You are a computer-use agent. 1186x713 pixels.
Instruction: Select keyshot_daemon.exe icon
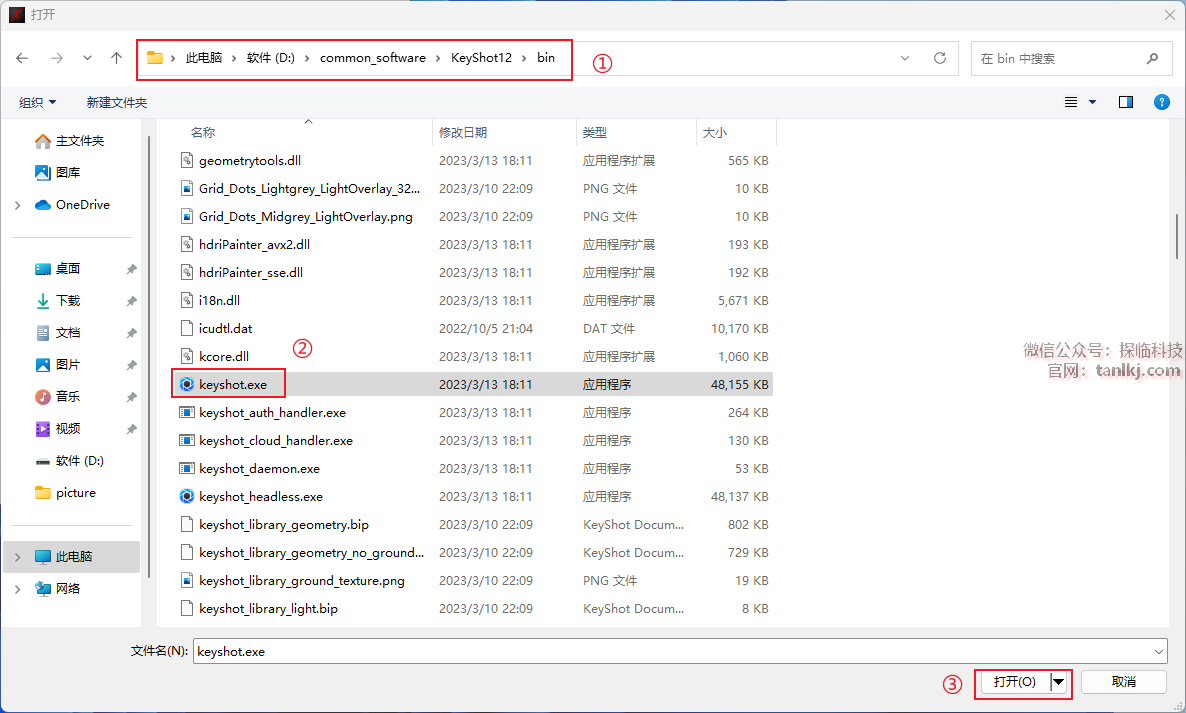pyautogui.click(x=187, y=468)
